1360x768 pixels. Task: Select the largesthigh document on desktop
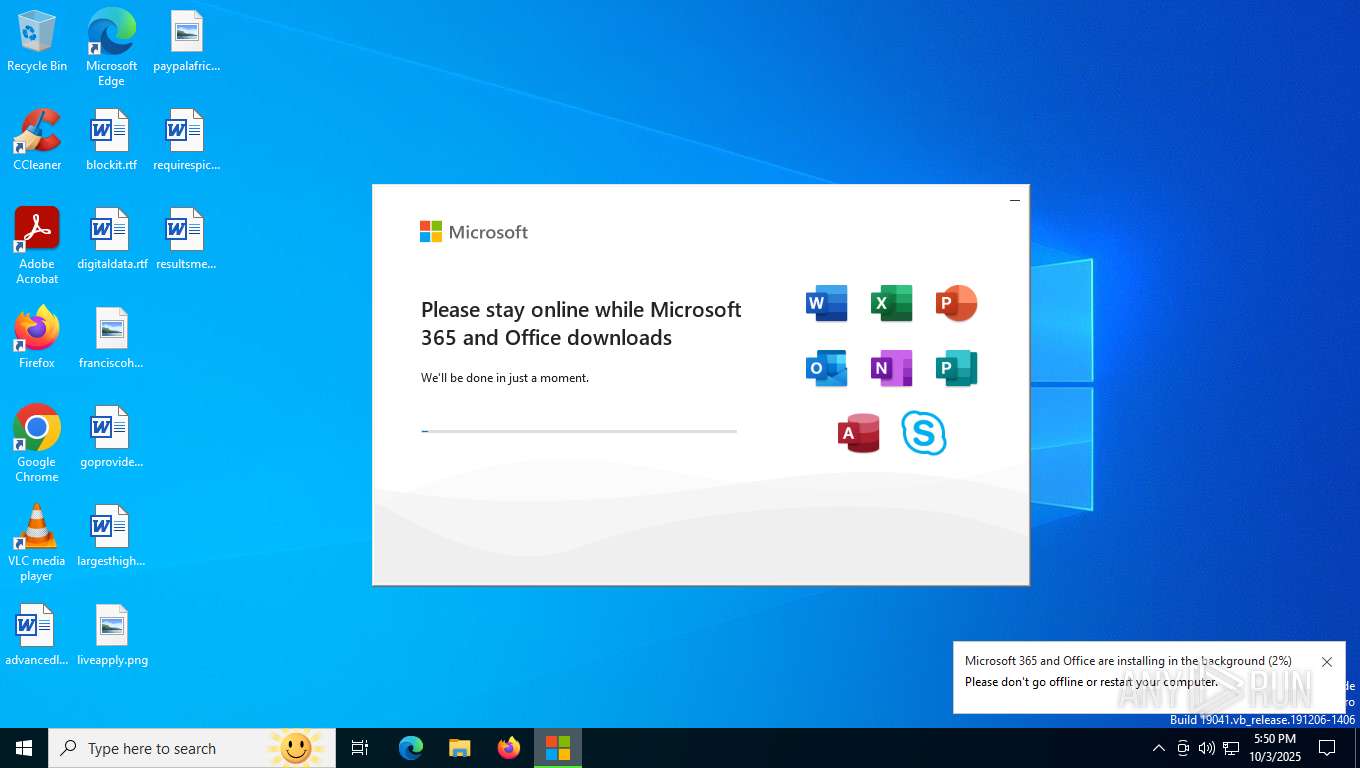tap(111, 536)
